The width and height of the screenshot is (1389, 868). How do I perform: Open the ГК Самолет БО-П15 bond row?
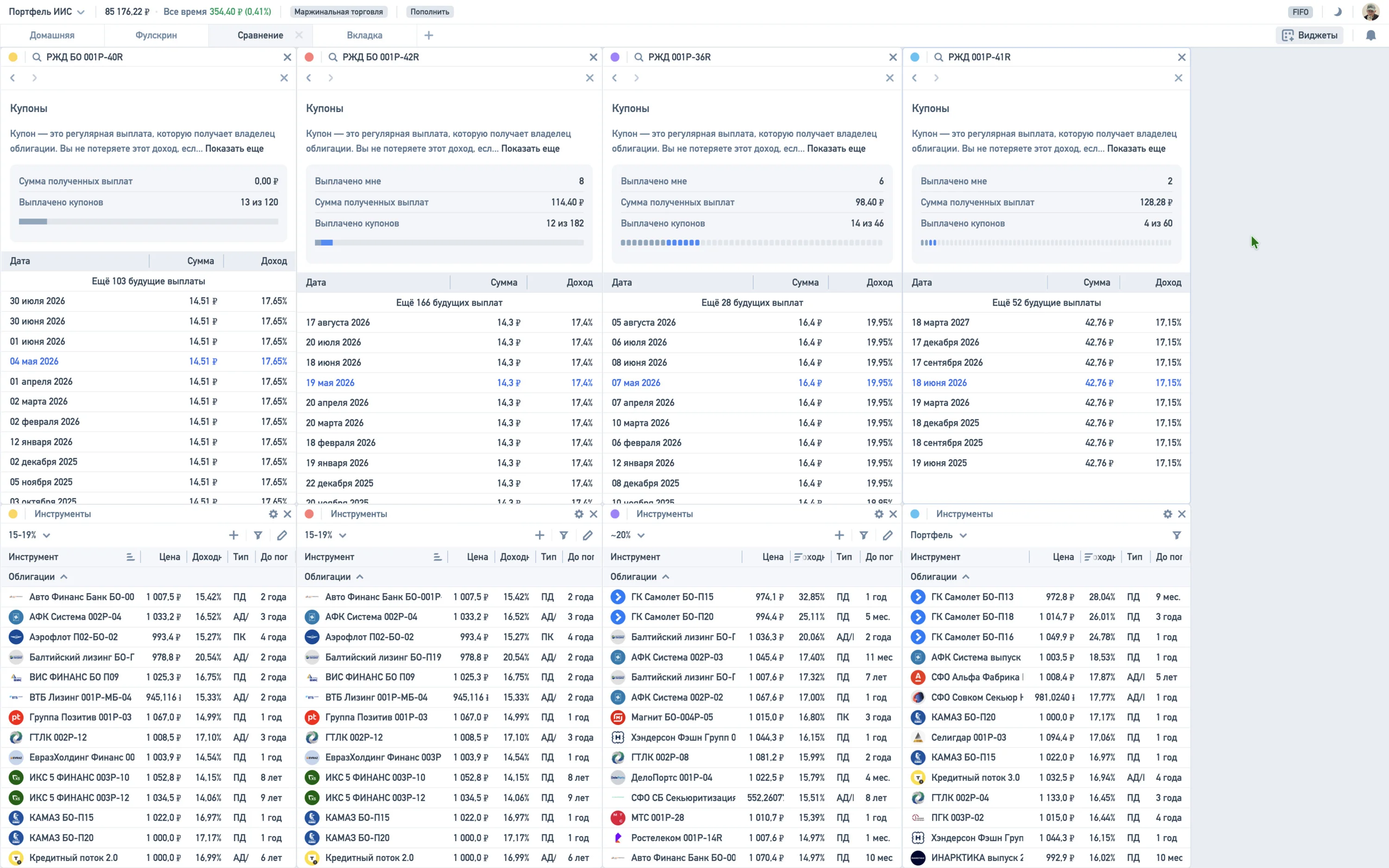tap(752, 597)
